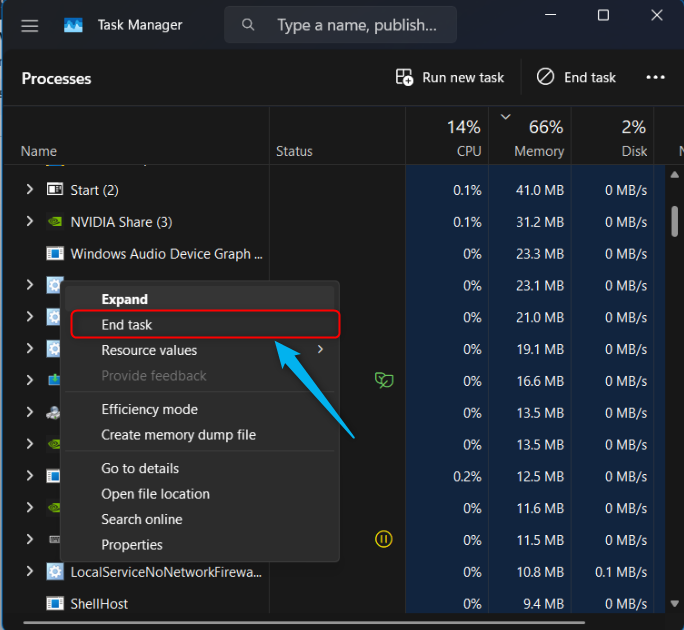Expand the LocalServiceNoNetworkFirewall group
684x630 pixels.
29,571
